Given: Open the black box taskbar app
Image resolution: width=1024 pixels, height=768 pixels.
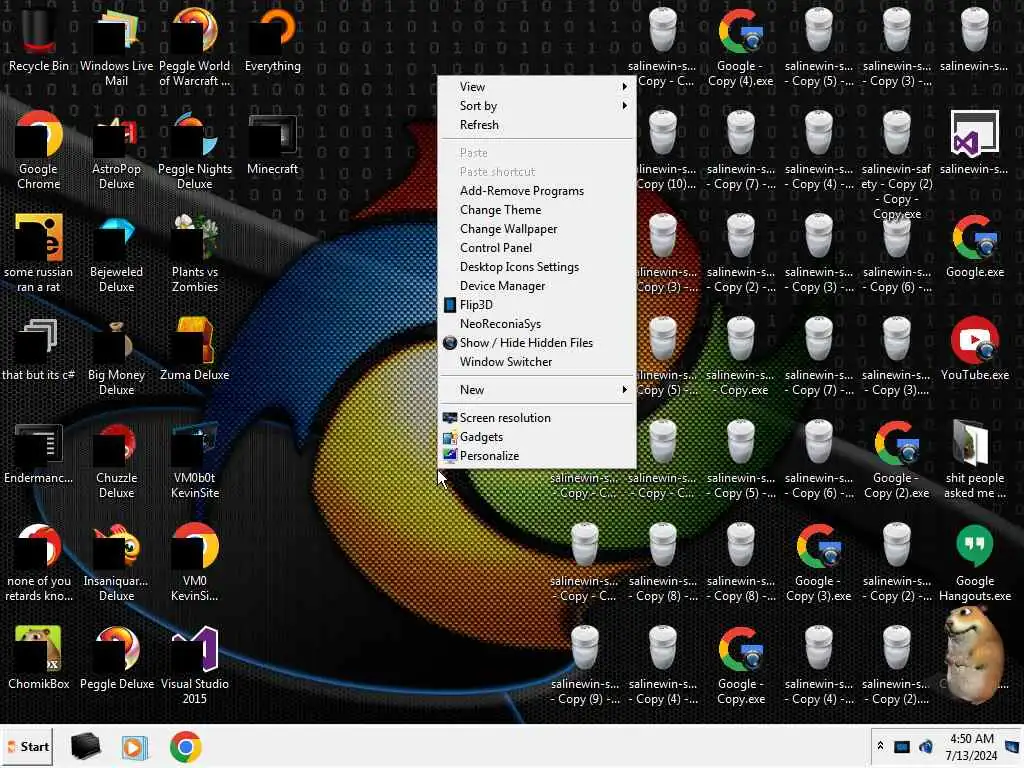Looking at the screenshot, I should [x=86, y=746].
